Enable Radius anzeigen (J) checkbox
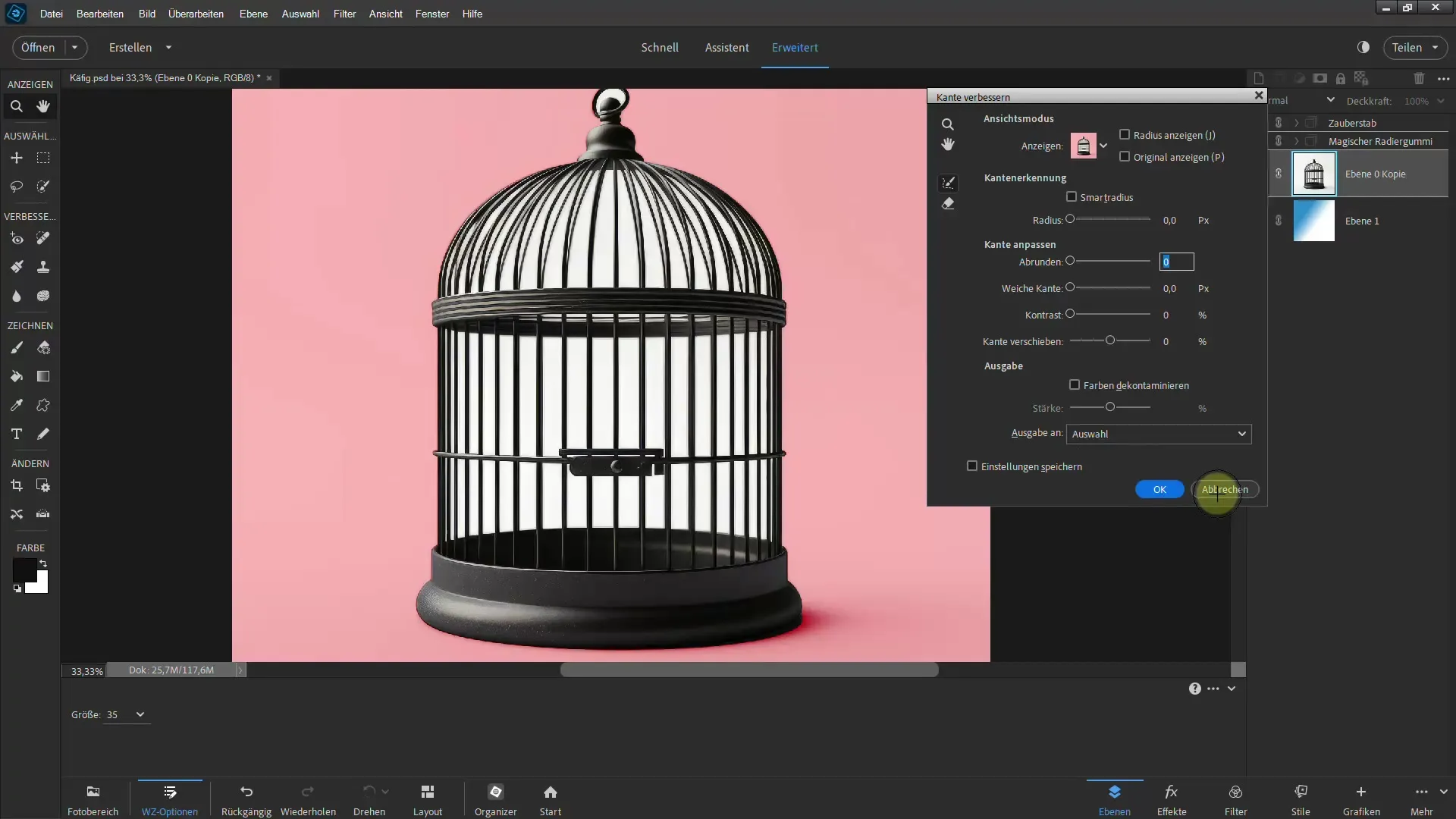The image size is (1456, 819). tap(1125, 135)
